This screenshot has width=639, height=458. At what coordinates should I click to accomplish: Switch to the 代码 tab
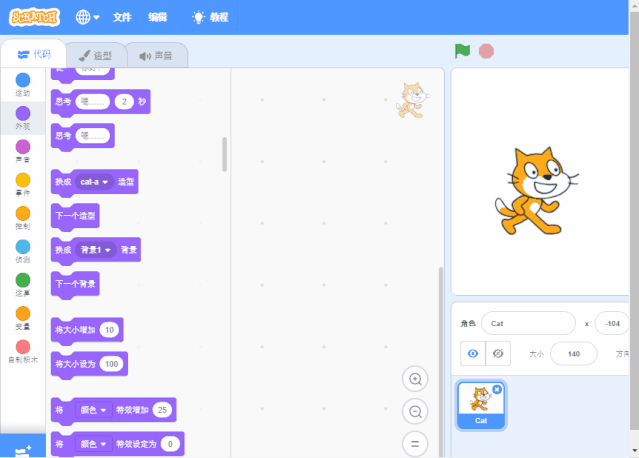pyautogui.click(x=34, y=55)
